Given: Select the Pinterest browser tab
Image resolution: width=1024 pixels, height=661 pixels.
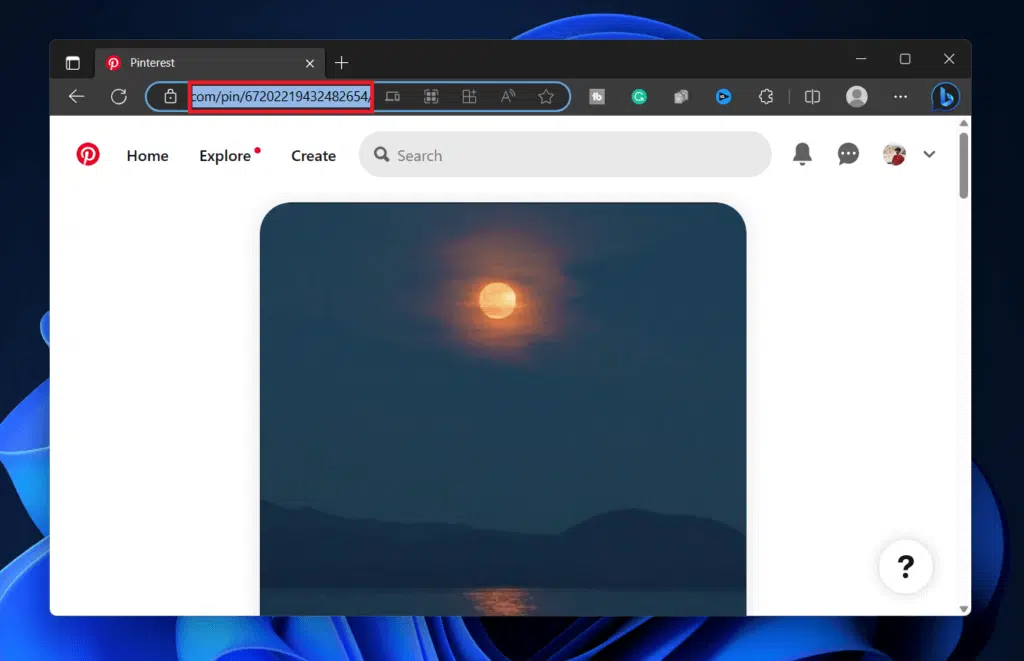Looking at the screenshot, I should (x=210, y=63).
